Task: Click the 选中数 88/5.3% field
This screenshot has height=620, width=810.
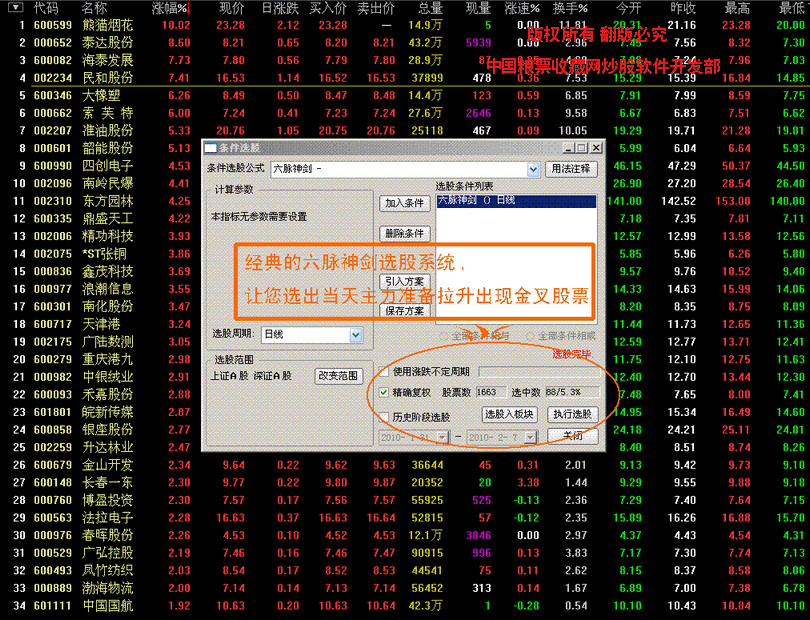Action: [572, 393]
